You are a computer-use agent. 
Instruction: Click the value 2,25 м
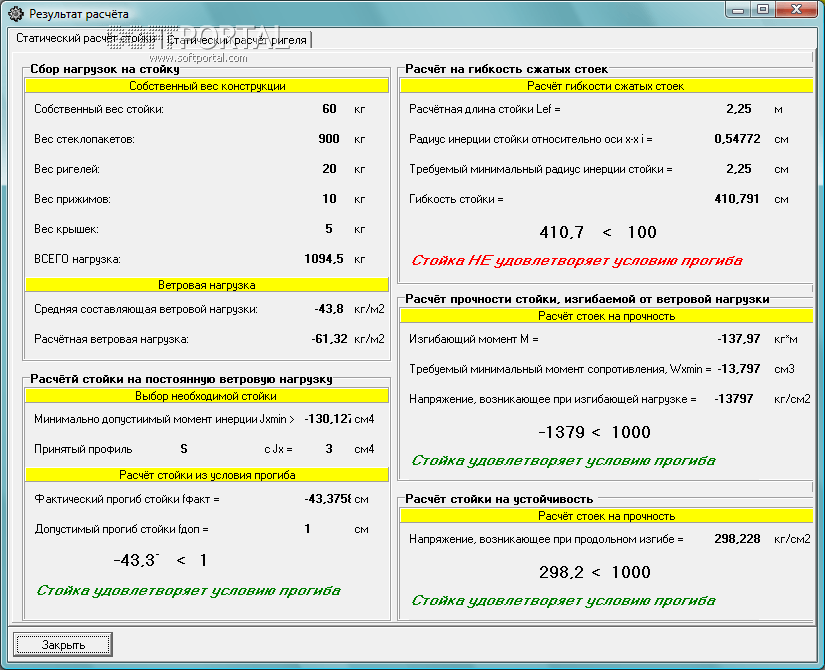(x=739, y=109)
